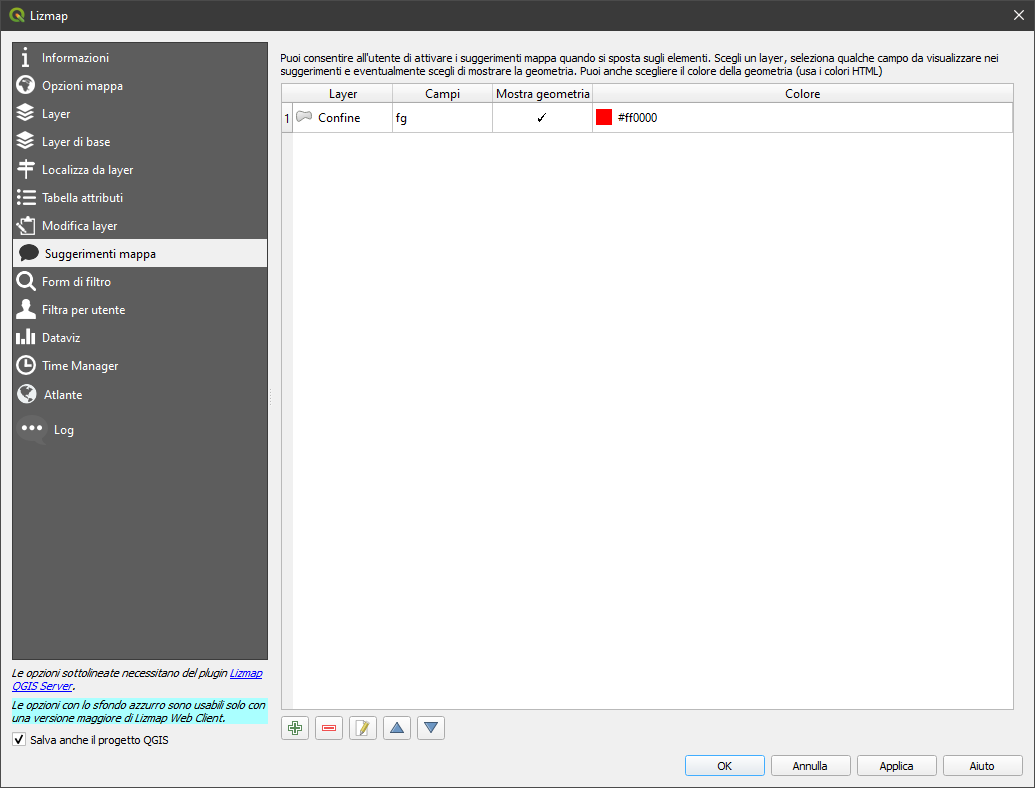Select the Opzioni mappa globe icon
The width and height of the screenshot is (1035, 788).
point(28,85)
